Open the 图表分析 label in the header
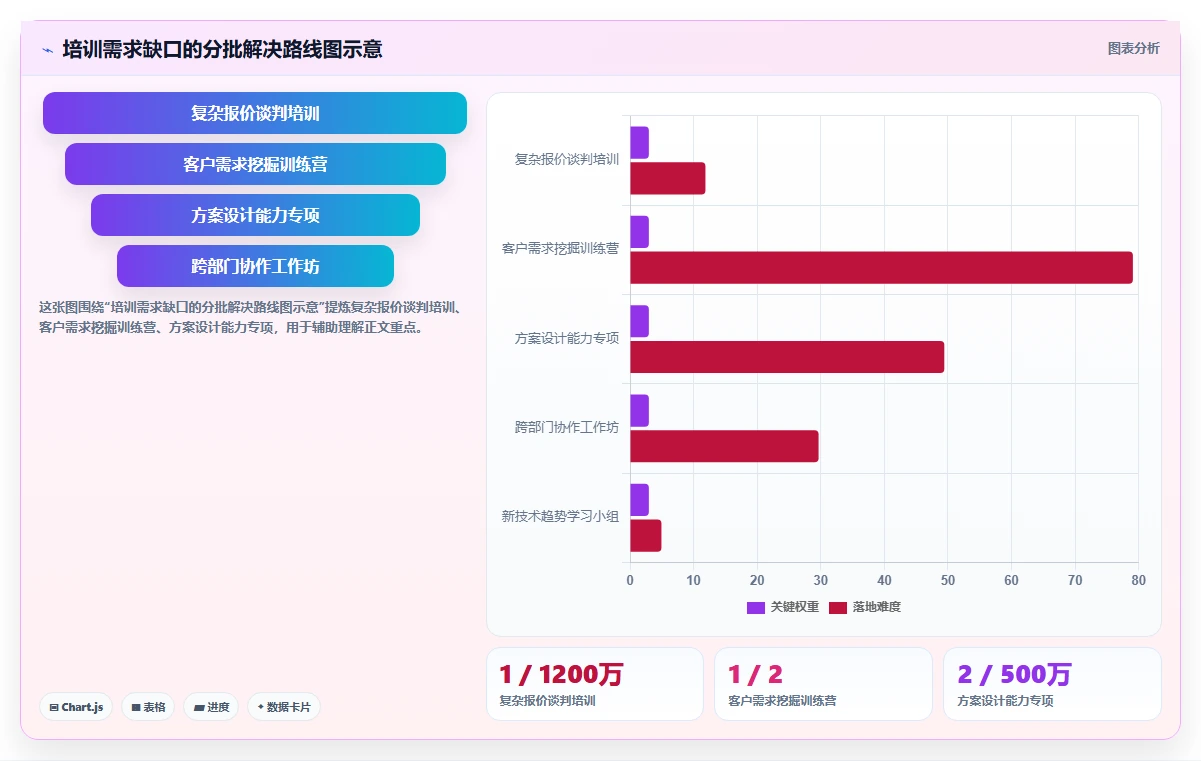This screenshot has height=761, width=1201. point(1134,48)
